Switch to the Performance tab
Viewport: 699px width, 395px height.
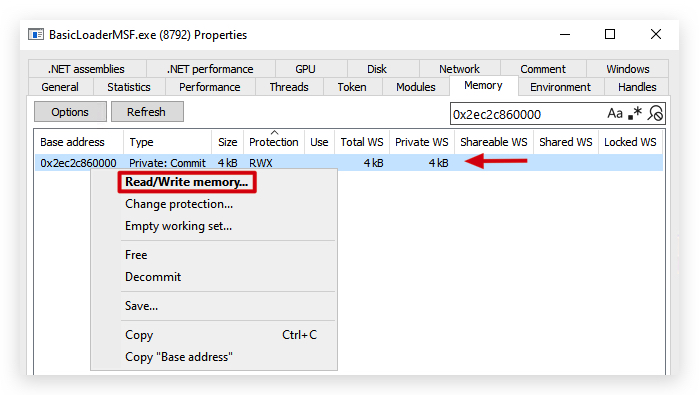click(x=210, y=87)
